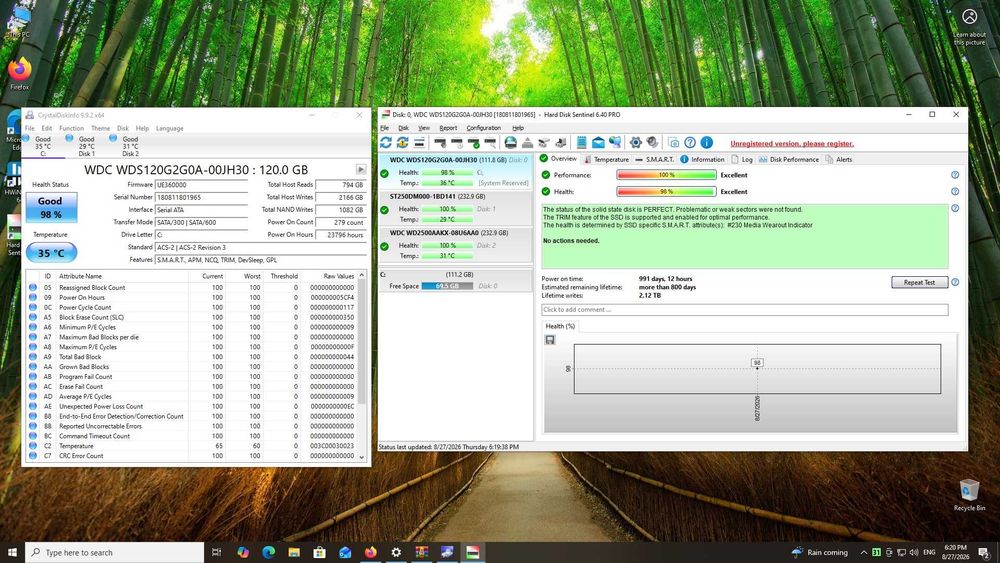Screen dimensions: 1000x563
Task: Click attribute list scrollbar down arrow
Action: (x=362, y=457)
